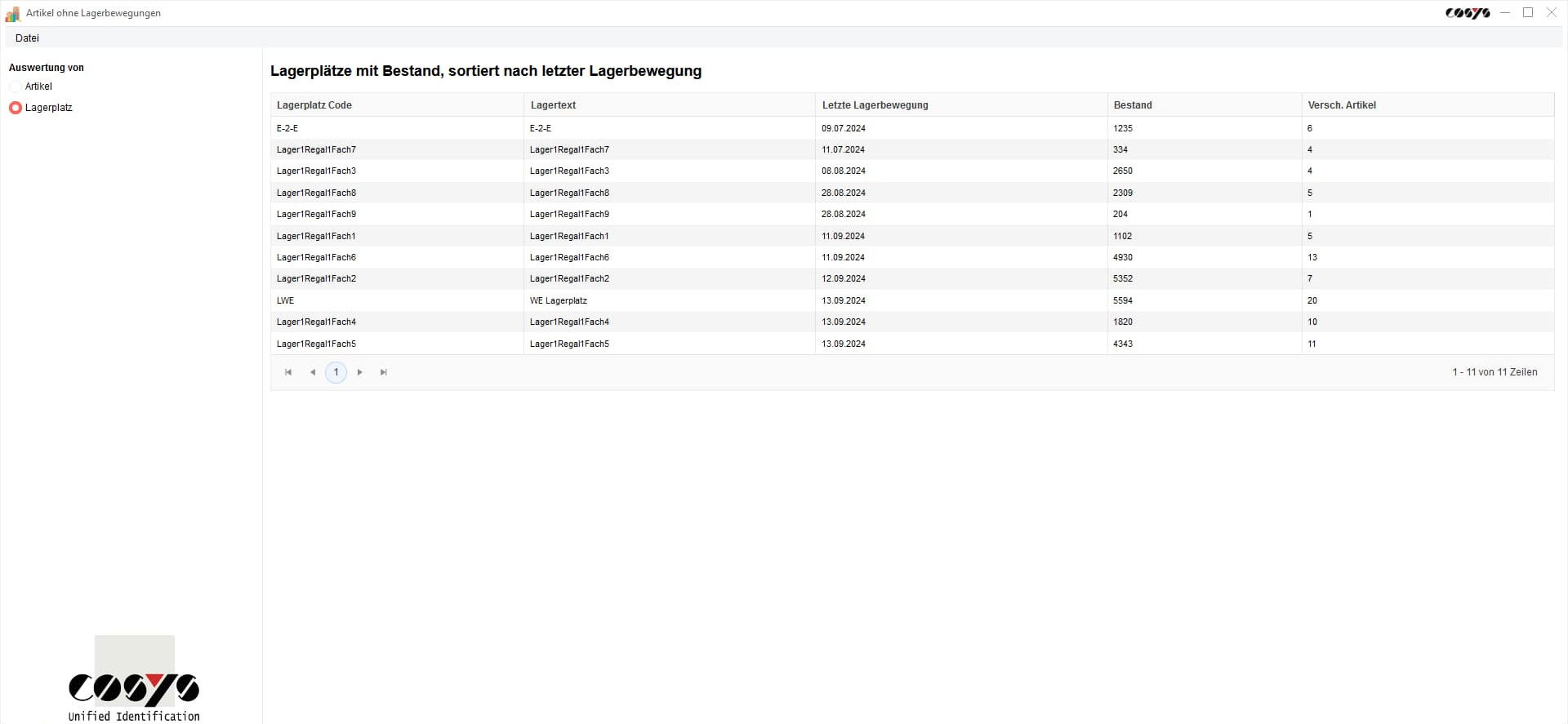1568x724 pixels.
Task: Click Bestand value 5352
Action: click(1123, 279)
